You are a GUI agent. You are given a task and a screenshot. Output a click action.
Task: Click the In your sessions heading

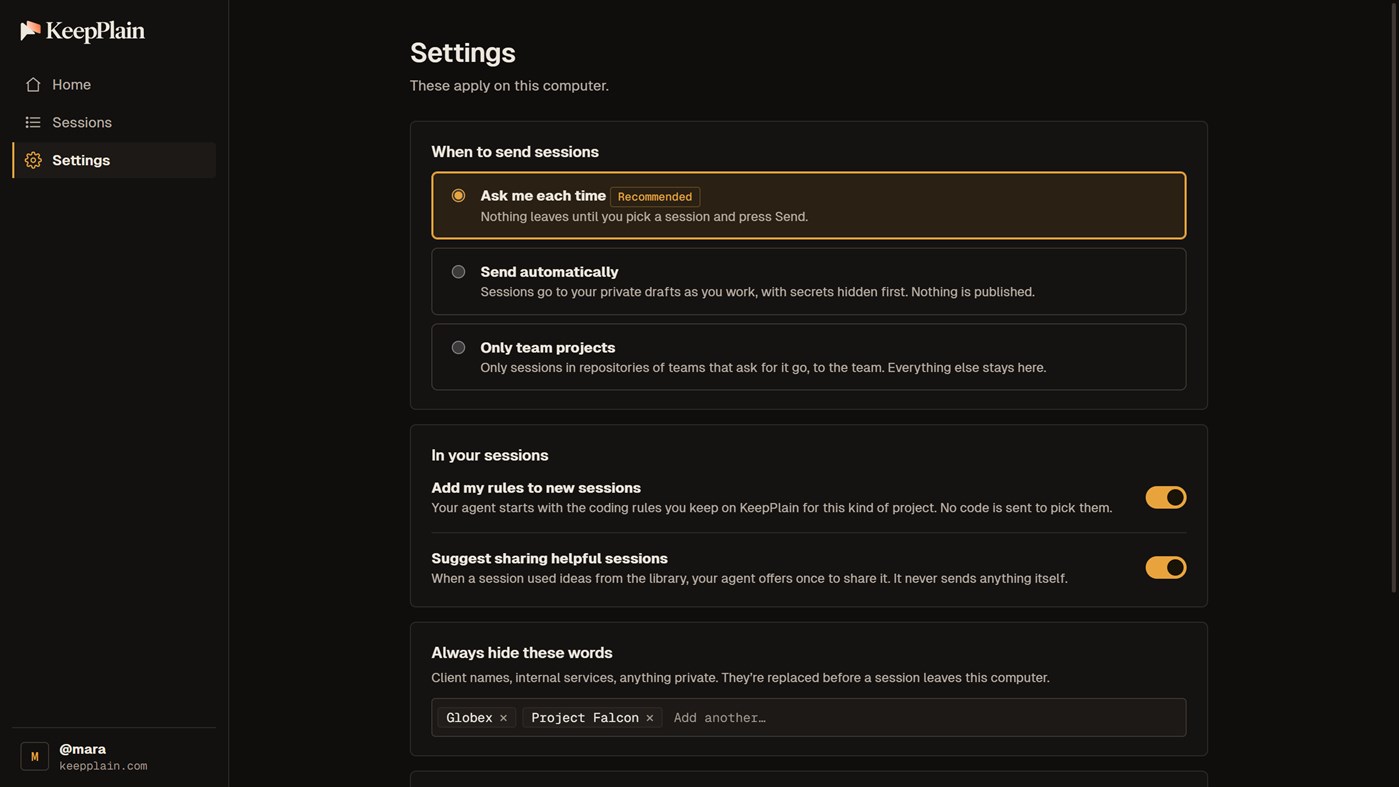pyautogui.click(x=490, y=456)
